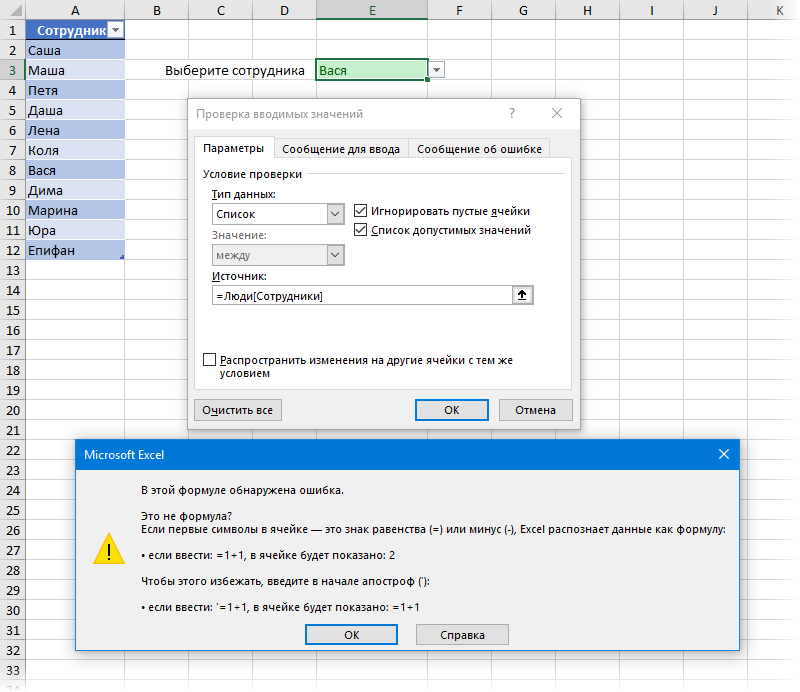The image size is (800, 692).
Task: Enable Распространить изменения на другие ячейки checkbox
Action: tap(209, 360)
